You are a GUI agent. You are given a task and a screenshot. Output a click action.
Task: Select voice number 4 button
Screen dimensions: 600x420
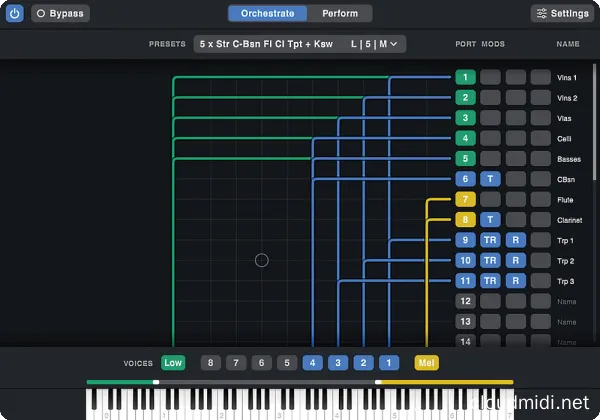(x=312, y=363)
